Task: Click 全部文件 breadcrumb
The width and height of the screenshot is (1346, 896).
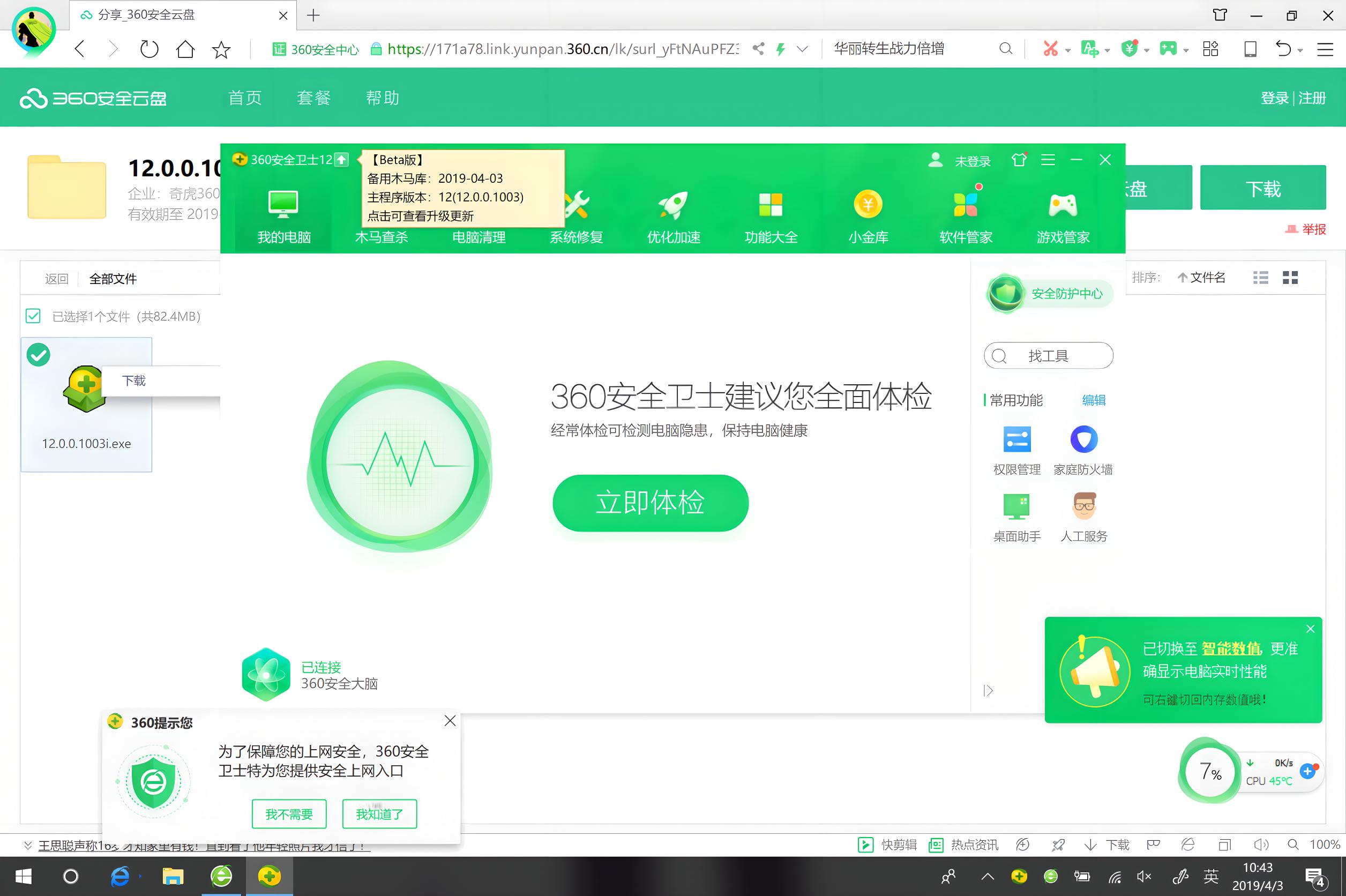Action: pyautogui.click(x=113, y=279)
